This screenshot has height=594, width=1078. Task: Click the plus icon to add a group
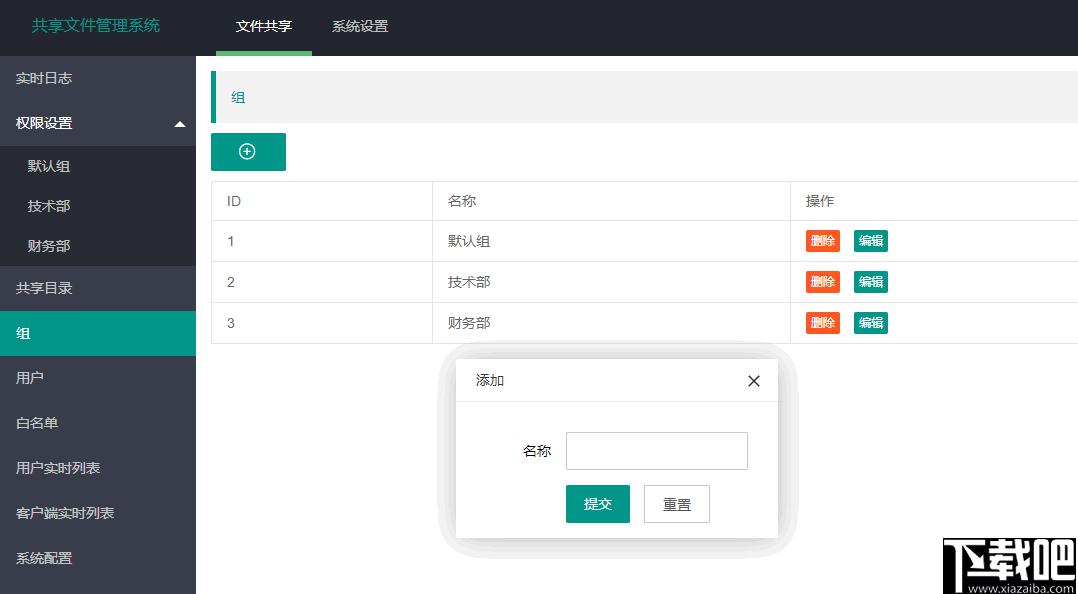click(x=248, y=152)
